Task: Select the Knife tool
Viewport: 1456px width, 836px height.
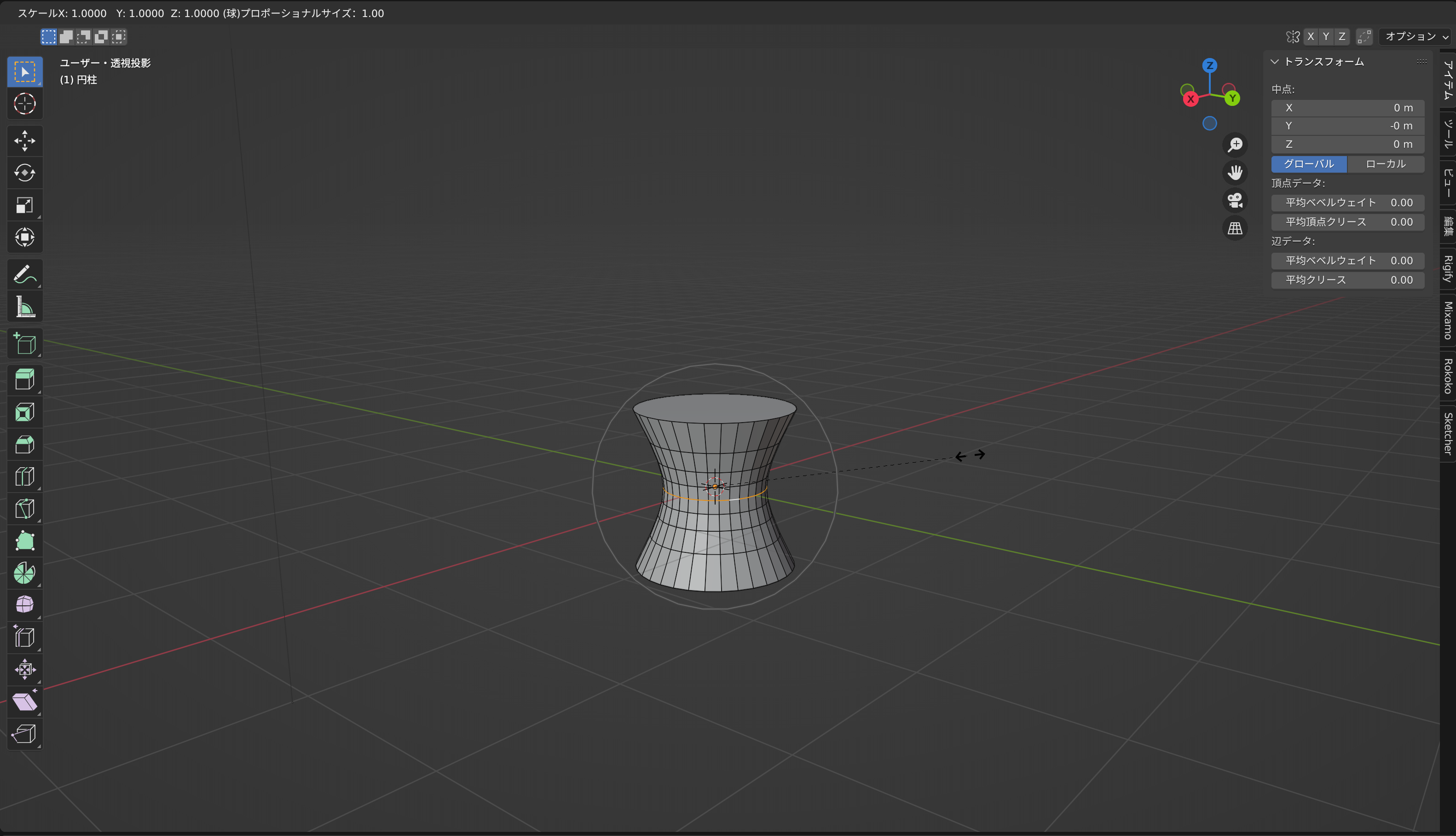Action: click(x=25, y=509)
